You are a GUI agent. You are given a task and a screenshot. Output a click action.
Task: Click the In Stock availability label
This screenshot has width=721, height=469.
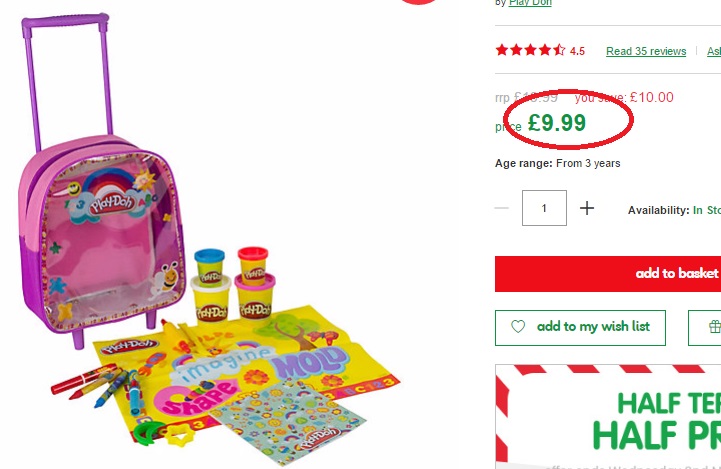pyautogui.click(x=707, y=210)
